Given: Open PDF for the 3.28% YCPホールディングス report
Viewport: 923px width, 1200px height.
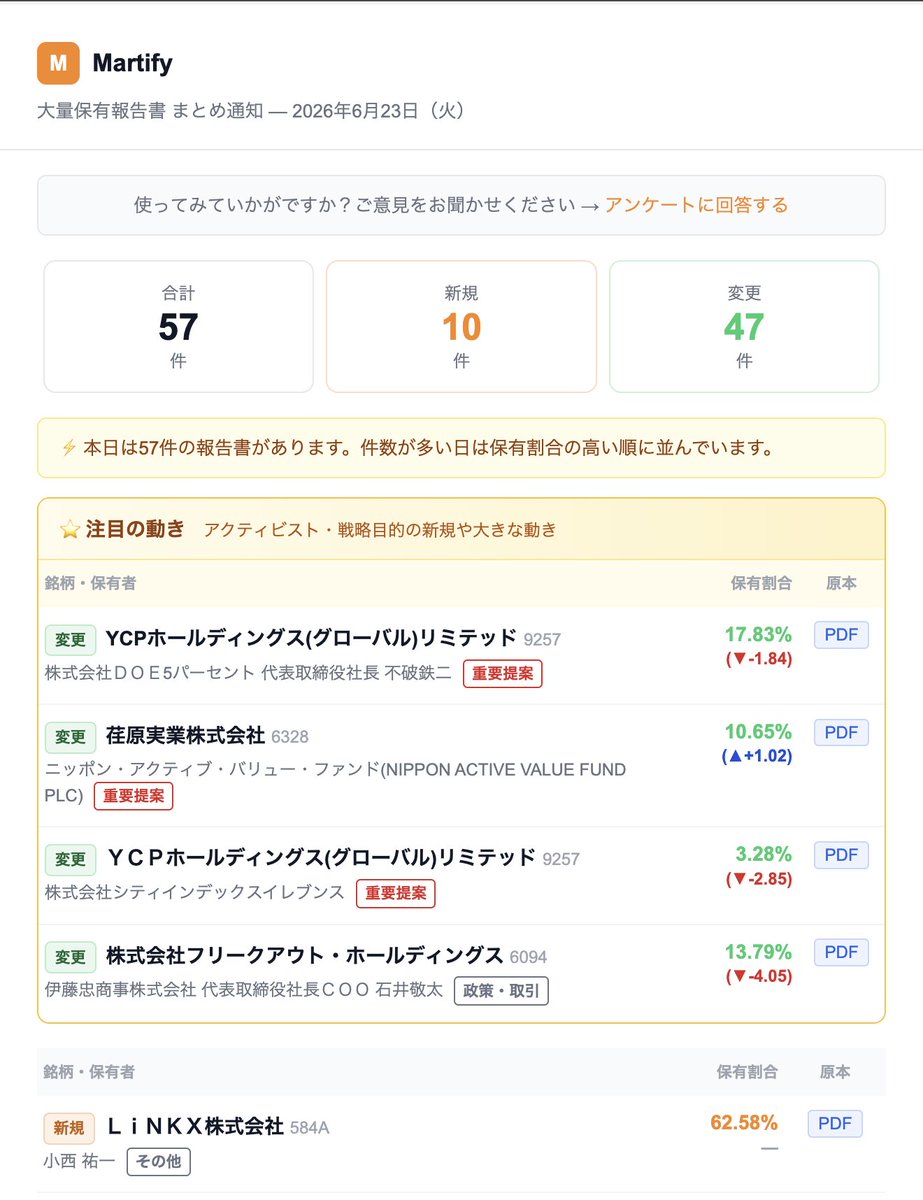Looking at the screenshot, I should [x=841, y=855].
